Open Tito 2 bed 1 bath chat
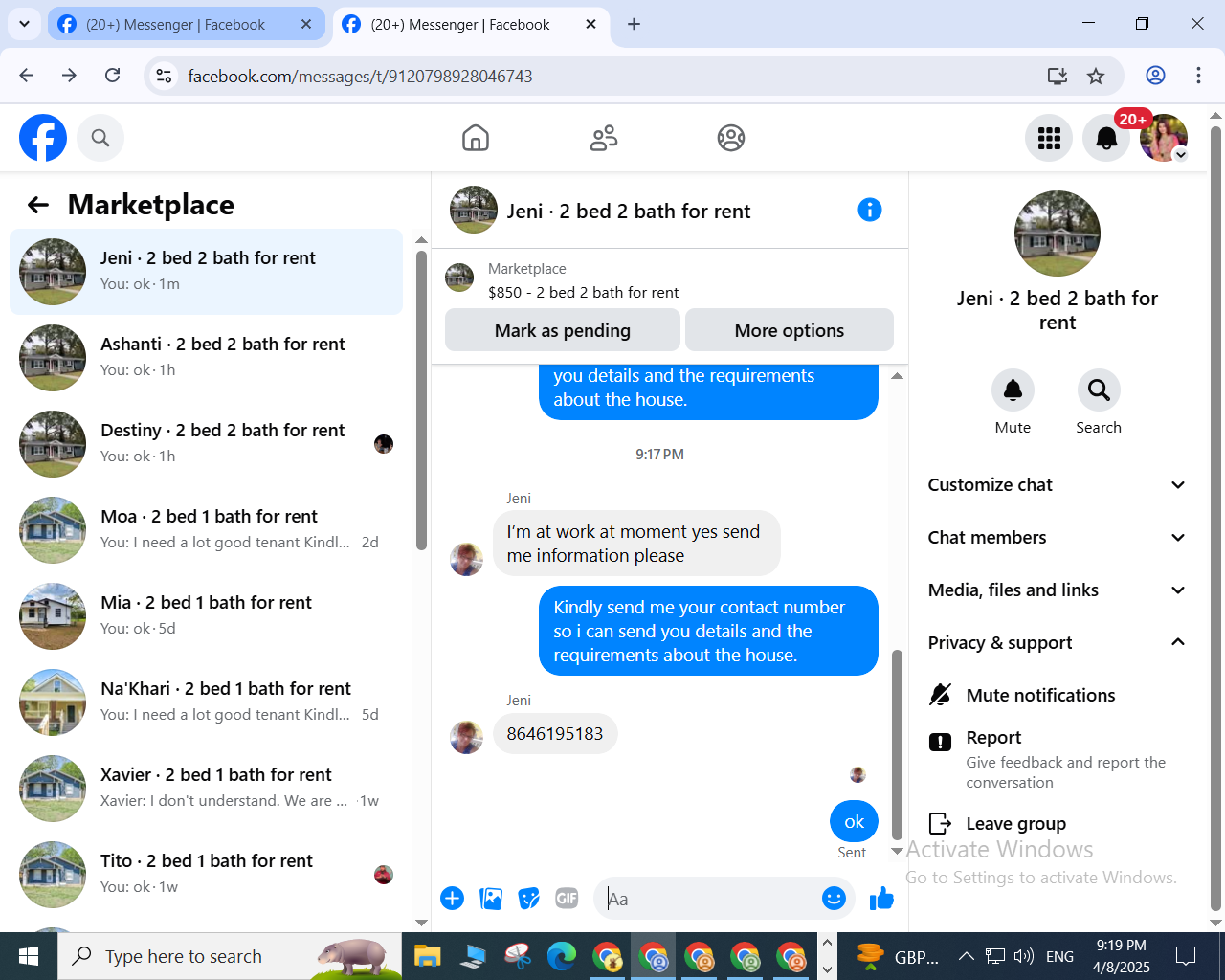 tap(206, 875)
